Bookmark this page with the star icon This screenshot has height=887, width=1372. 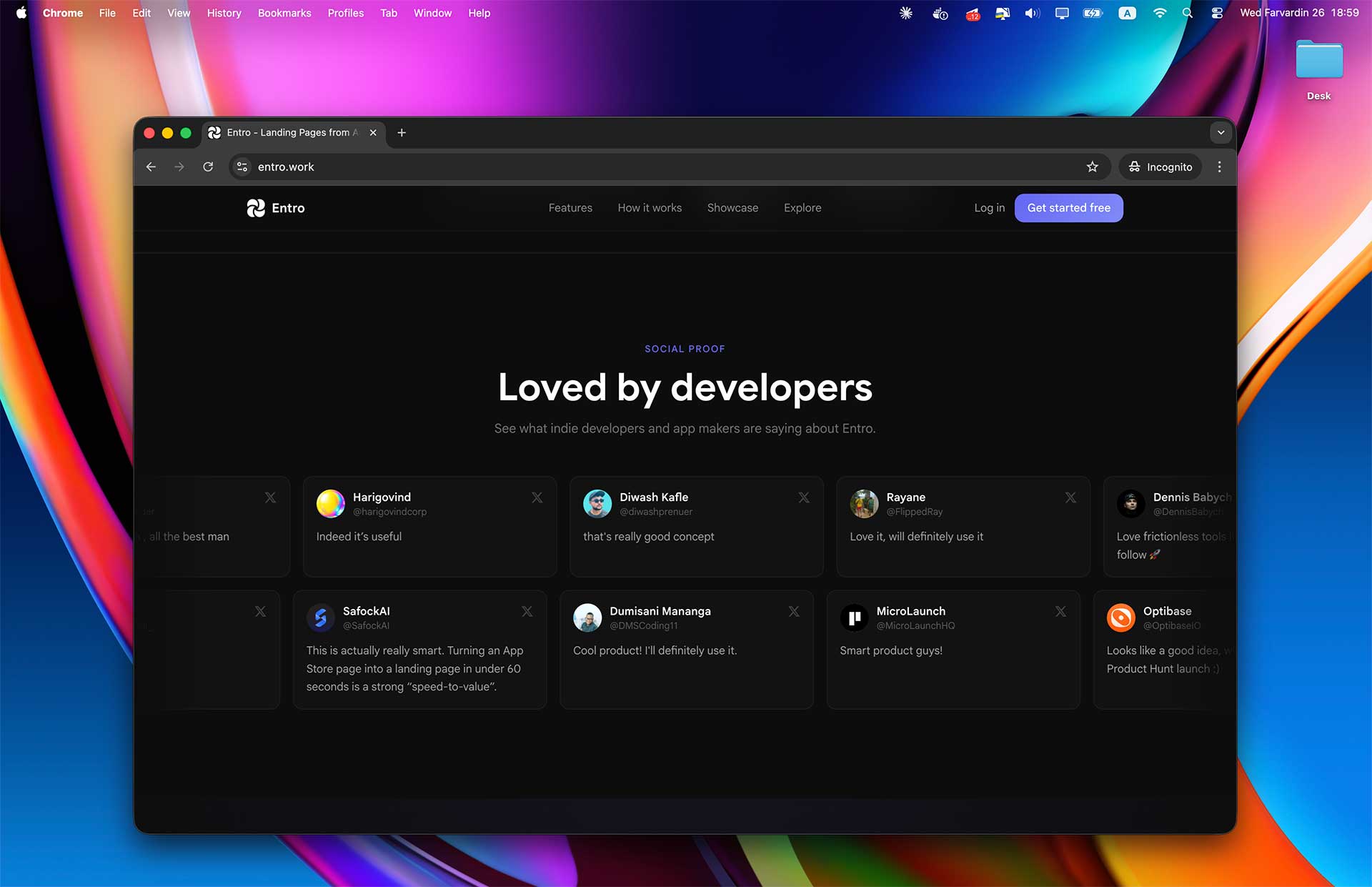click(1092, 167)
